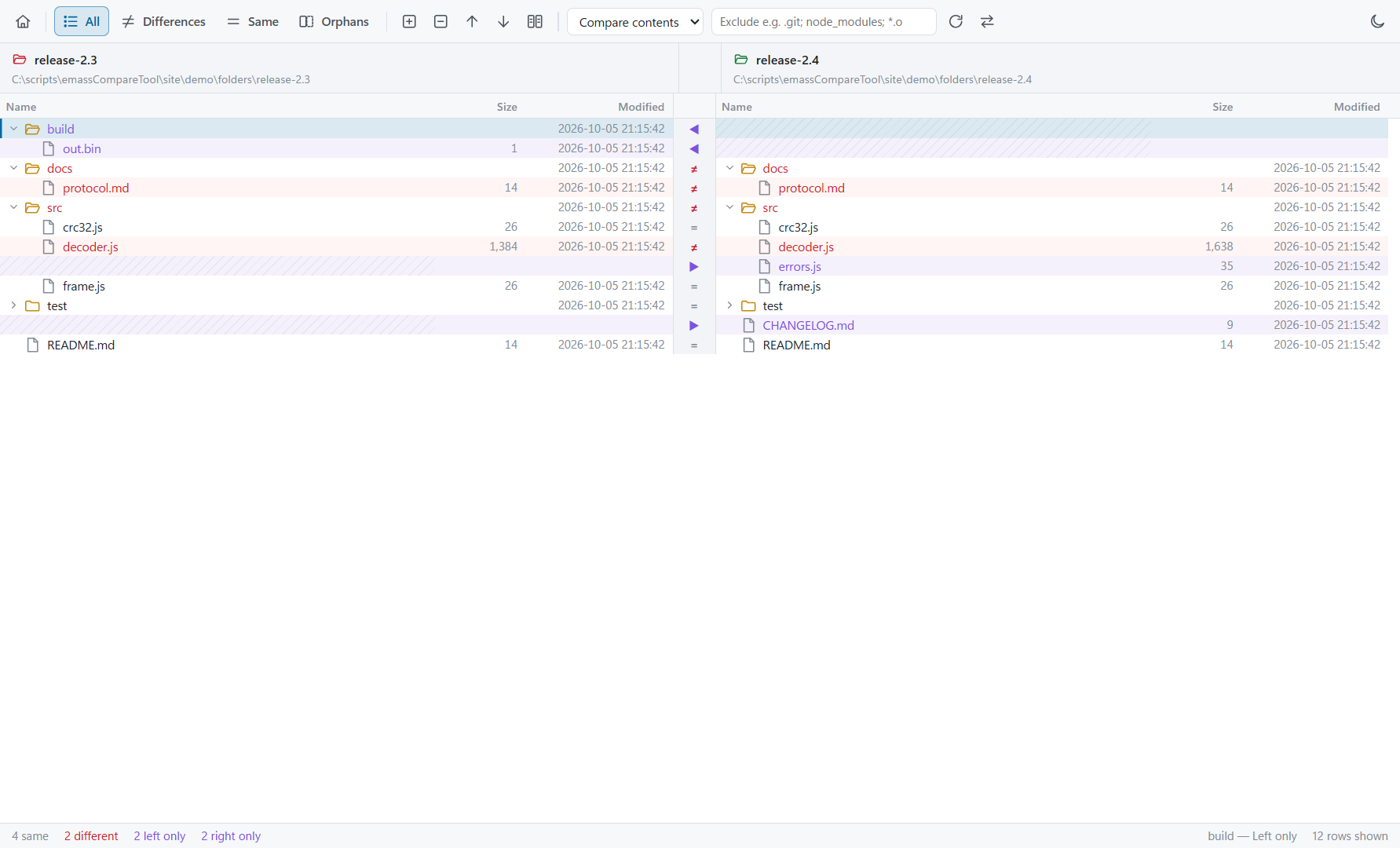This screenshot has height=848, width=1400.
Task: Click not-equal marker for protocol.md row
Action: 694,188
